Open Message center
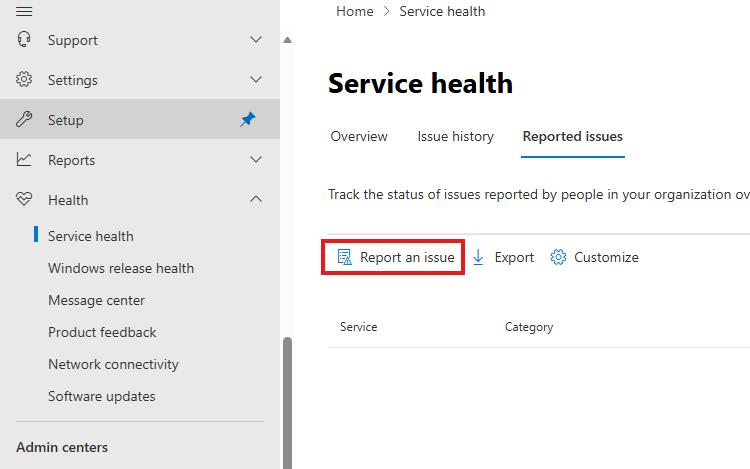 tap(97, 300)
